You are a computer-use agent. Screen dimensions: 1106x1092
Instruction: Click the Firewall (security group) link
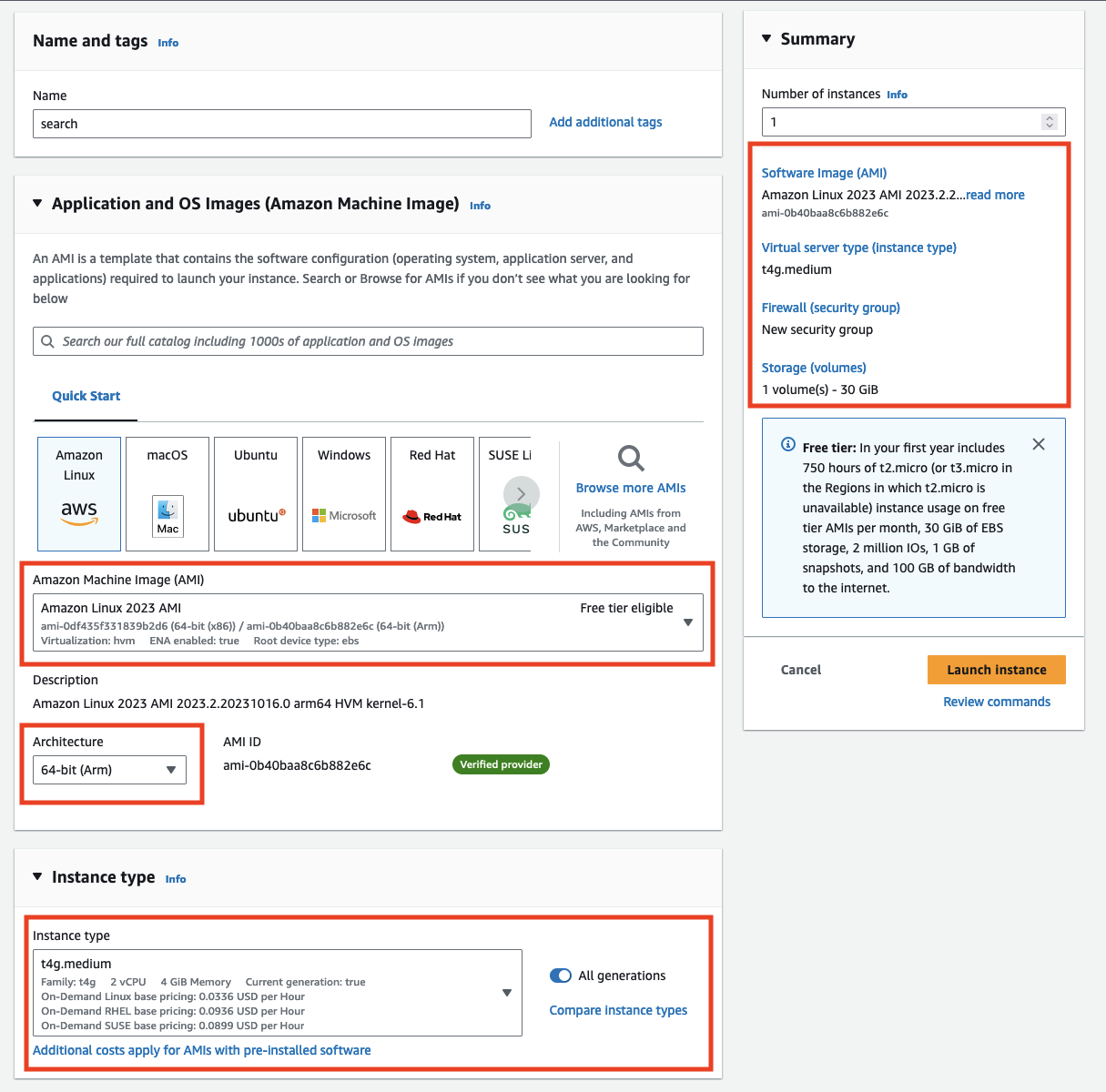click(x=830, y=308)
